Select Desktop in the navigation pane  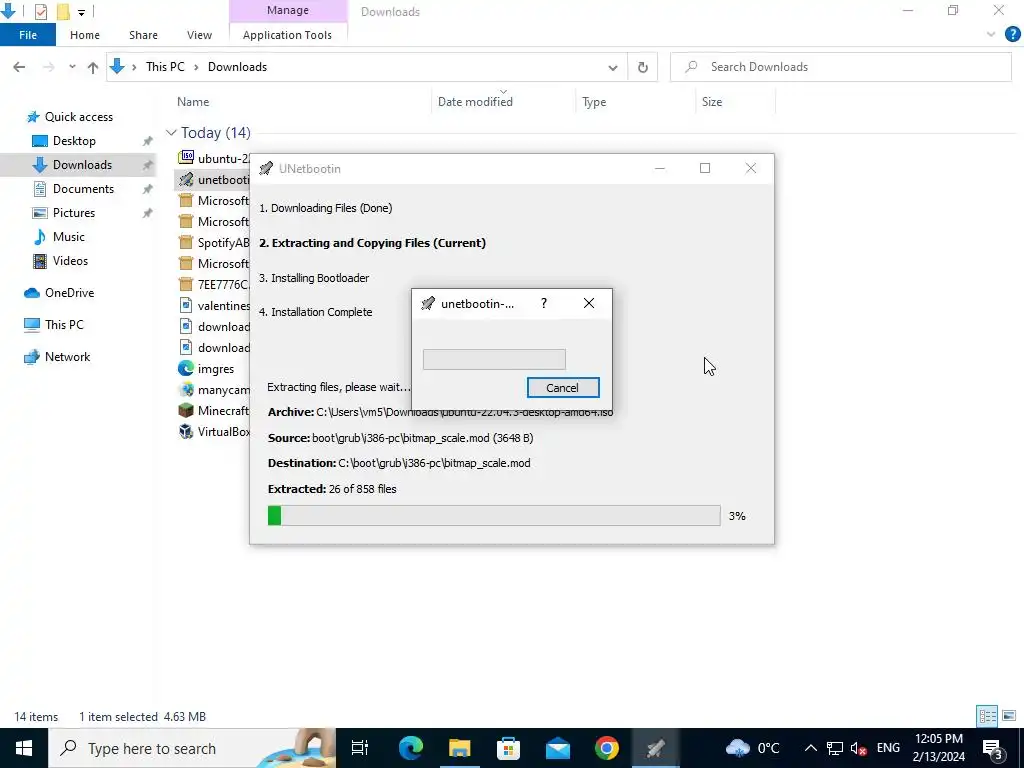74,141
